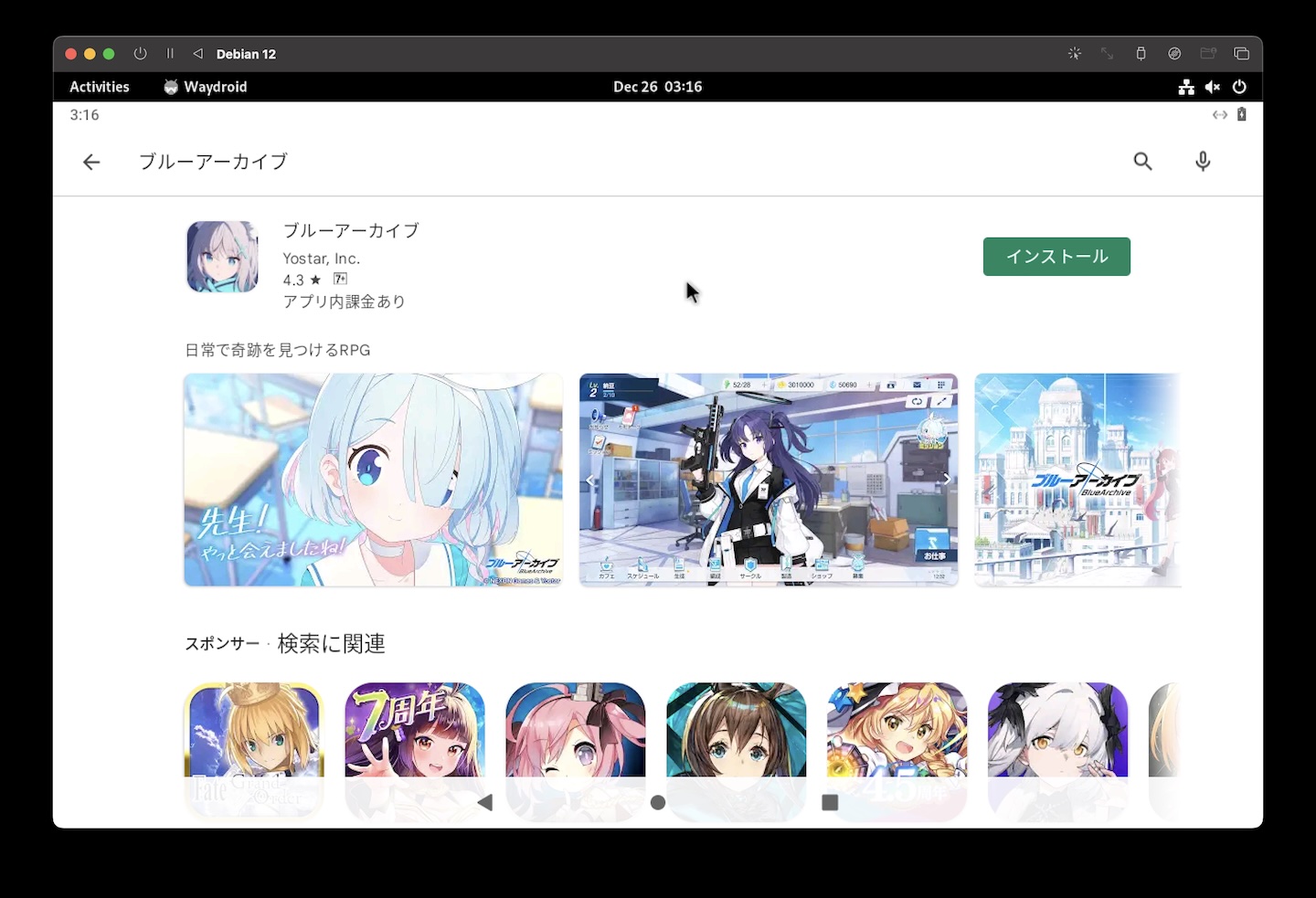Image resolution: width=1316 pixels, height=898 pixels.
Task: Open the ブルーアーカイブ app icon
Action: (223, 257)
